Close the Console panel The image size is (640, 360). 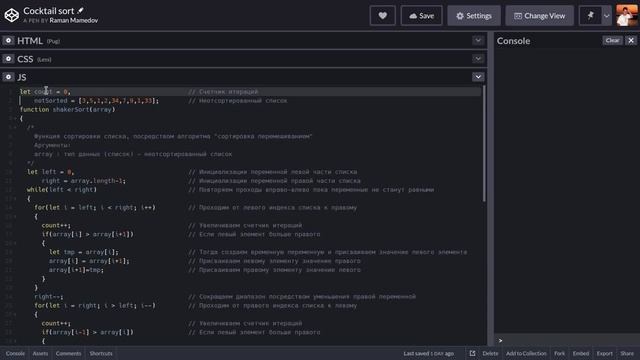pos(631,40)
